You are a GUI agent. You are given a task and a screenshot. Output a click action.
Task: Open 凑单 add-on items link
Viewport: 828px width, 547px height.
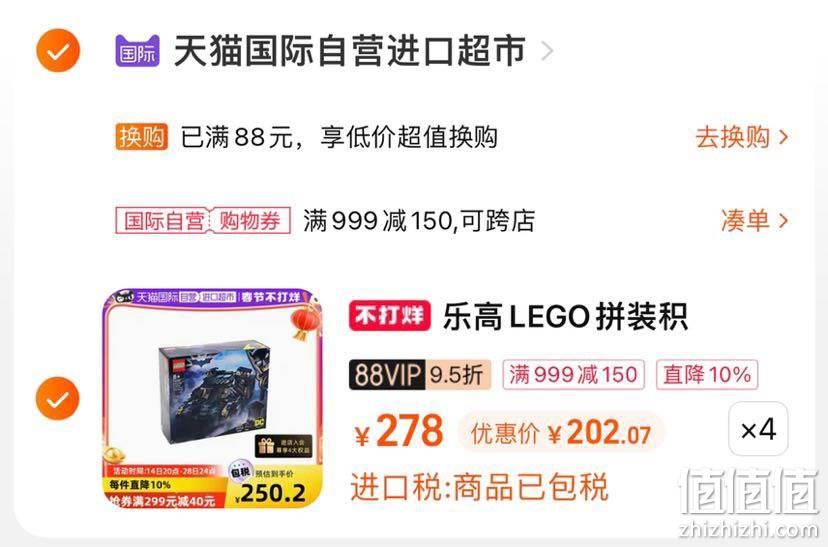(745, 220)
